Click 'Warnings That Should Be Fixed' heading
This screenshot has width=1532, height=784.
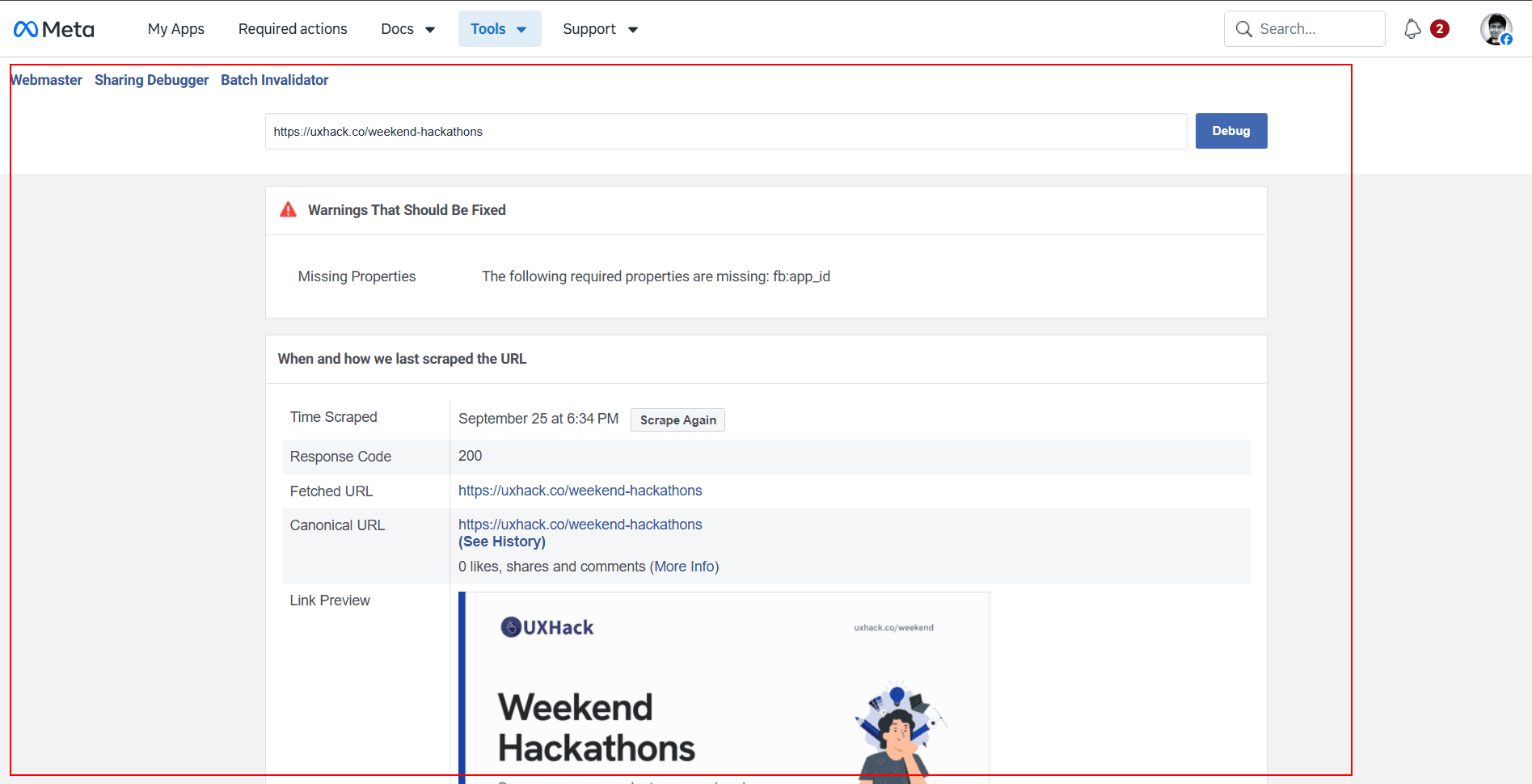click(x=407, y=210)
